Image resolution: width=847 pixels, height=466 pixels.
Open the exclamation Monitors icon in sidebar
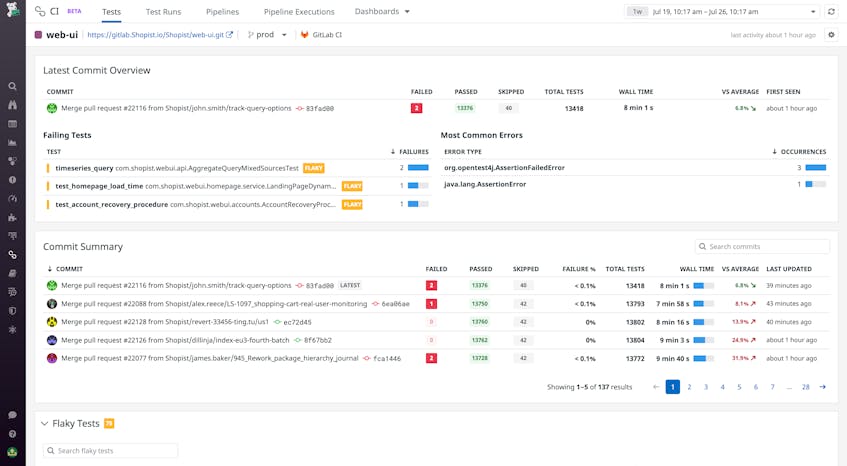pyautogui.click(x=12, y=180)
